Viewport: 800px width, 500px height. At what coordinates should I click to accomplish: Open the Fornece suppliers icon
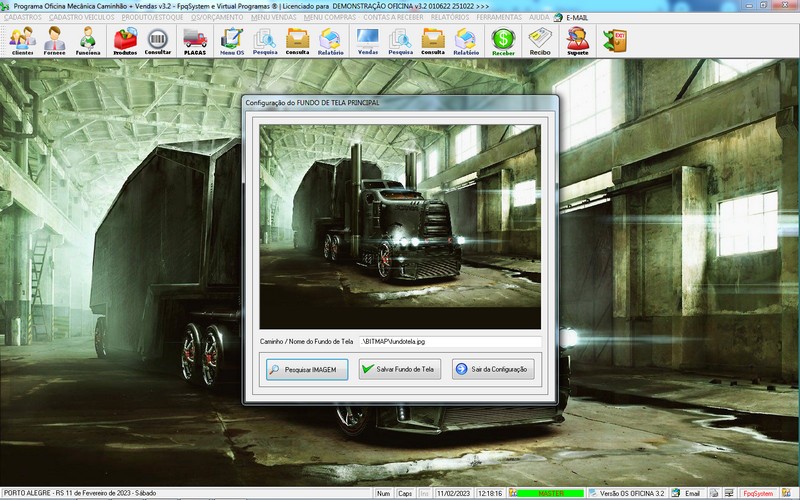[55, 40]
